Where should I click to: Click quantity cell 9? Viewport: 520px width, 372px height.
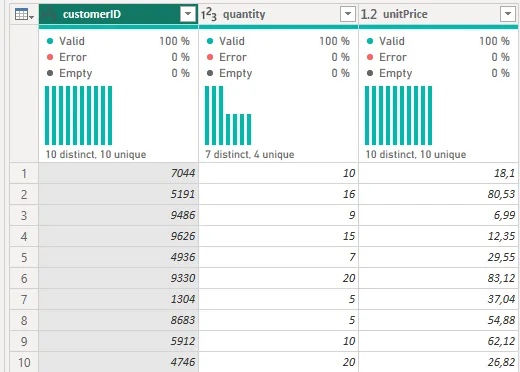[x=278, y=215]
